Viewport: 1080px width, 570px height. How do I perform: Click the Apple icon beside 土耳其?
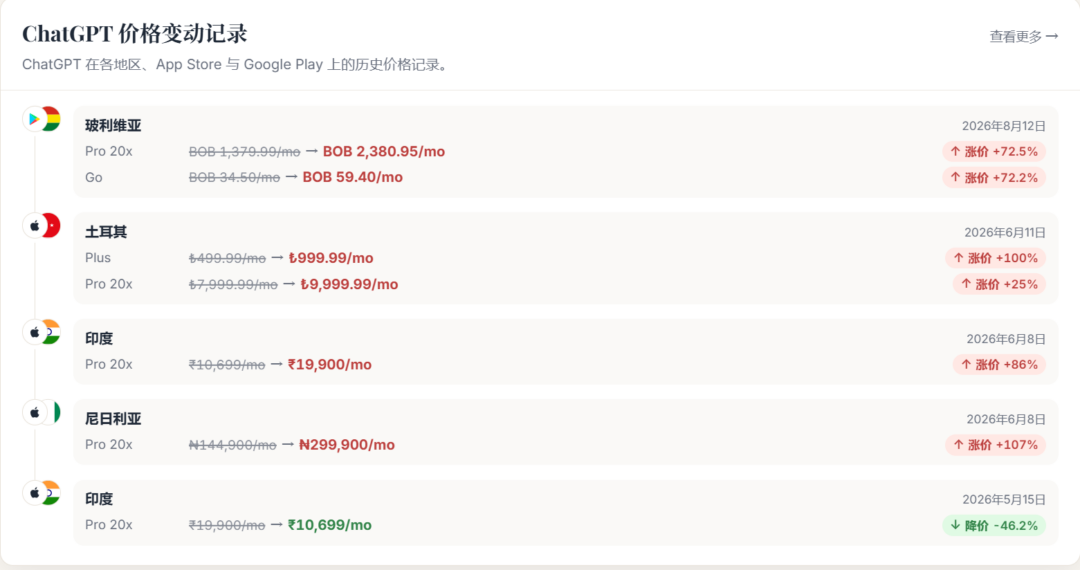tap(34, 226)
